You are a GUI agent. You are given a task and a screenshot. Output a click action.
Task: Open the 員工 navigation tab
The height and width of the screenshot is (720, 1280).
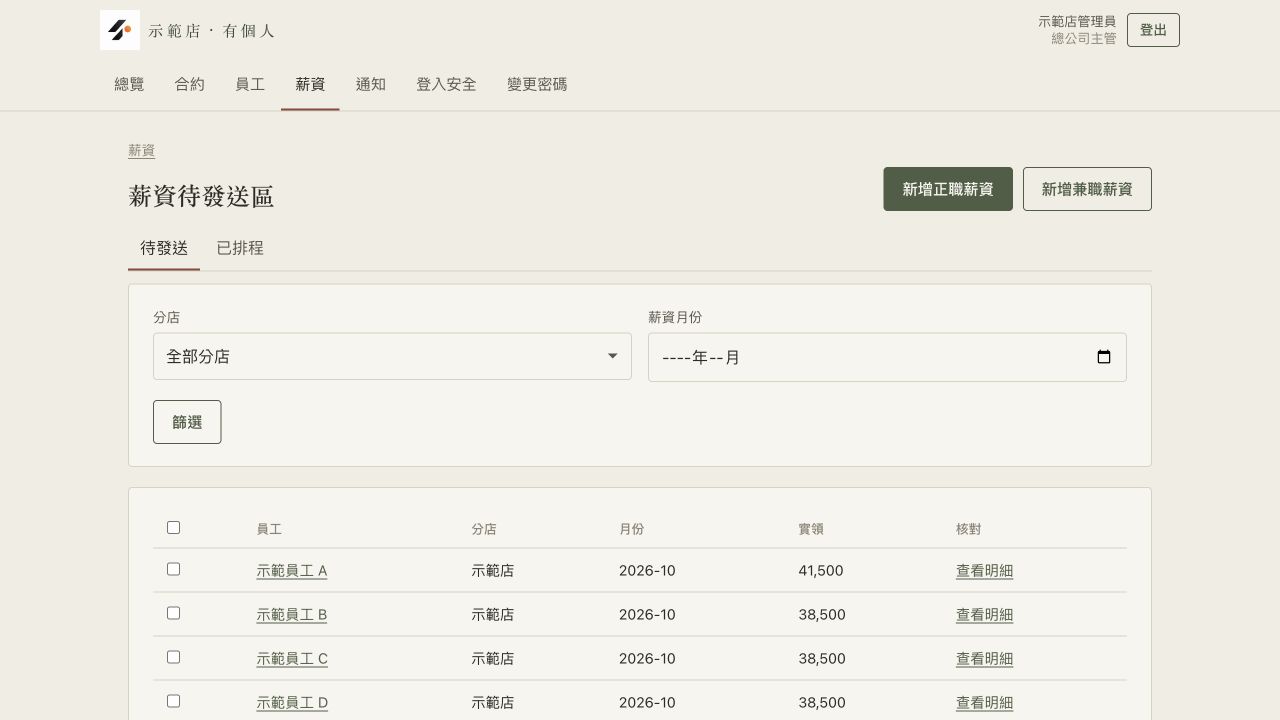[x=250, y=85]
